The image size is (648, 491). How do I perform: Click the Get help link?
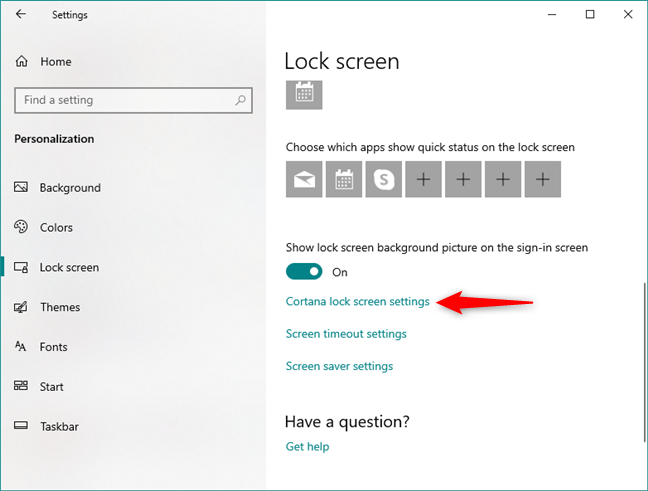coord(307,446)
